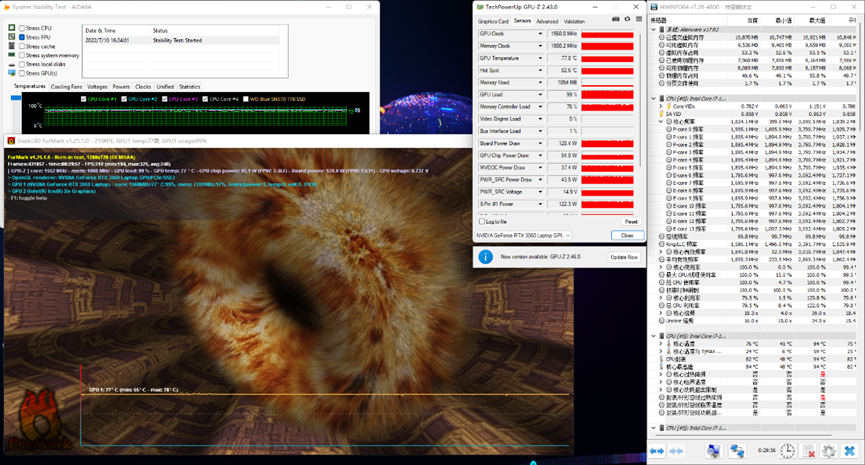Open the GPU Temperature sensor dropdown arrow
Viewport: 865px width, 465px height.
pos(540,58)
